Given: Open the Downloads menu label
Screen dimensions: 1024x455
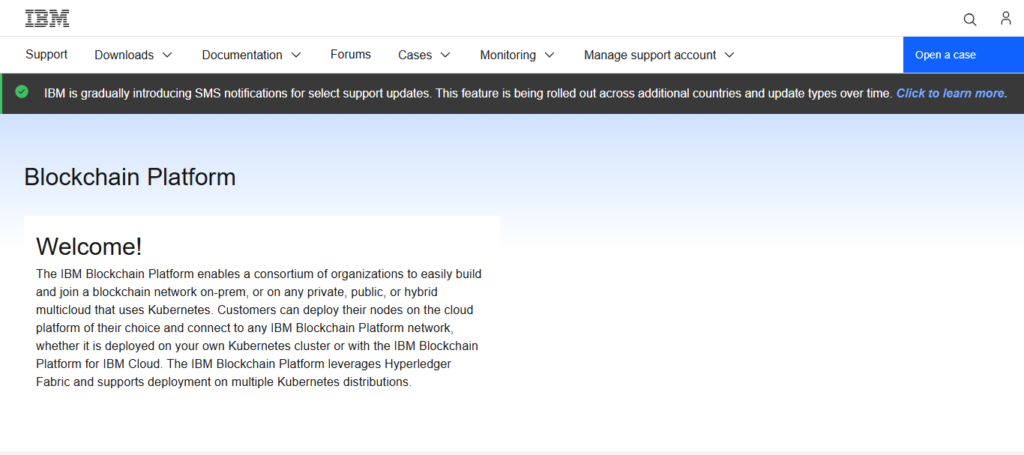Looking at the screenshot, I should (124, 55).
